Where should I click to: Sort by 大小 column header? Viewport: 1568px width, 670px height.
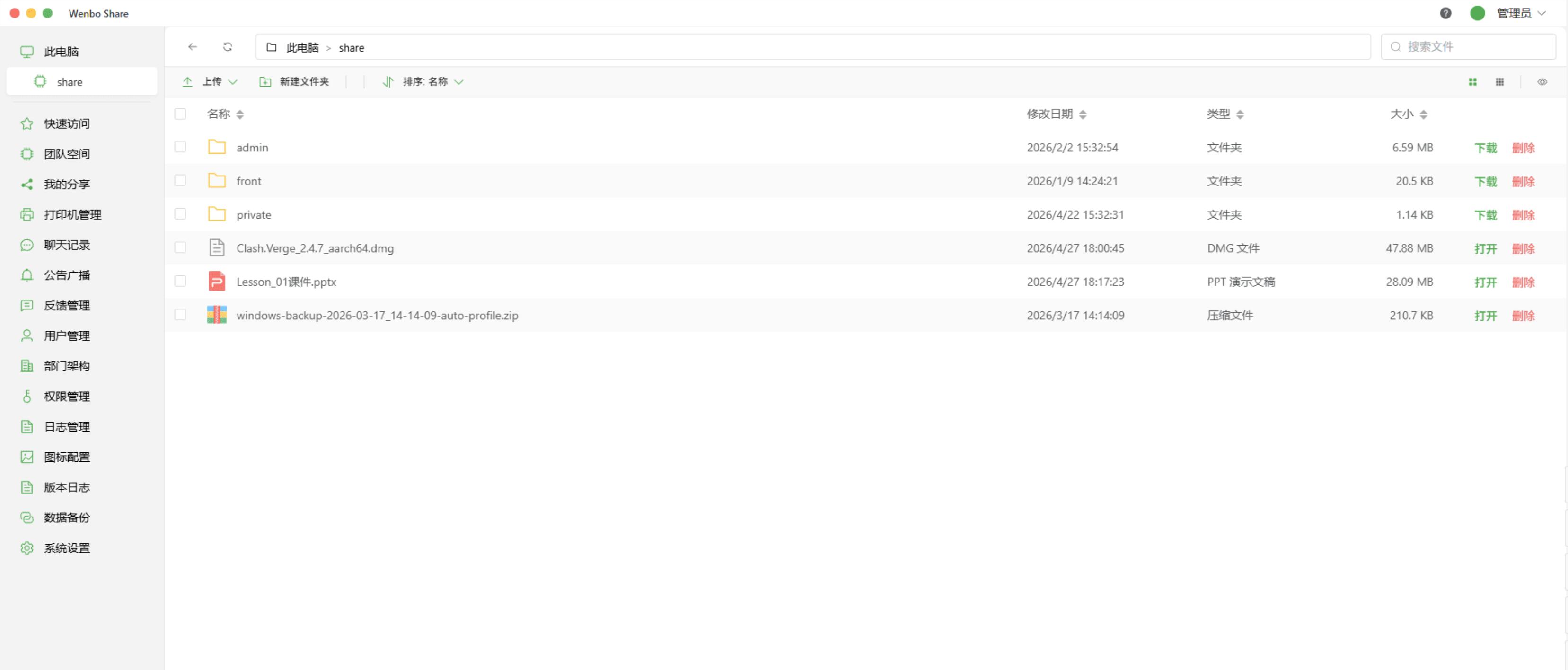1409,114
